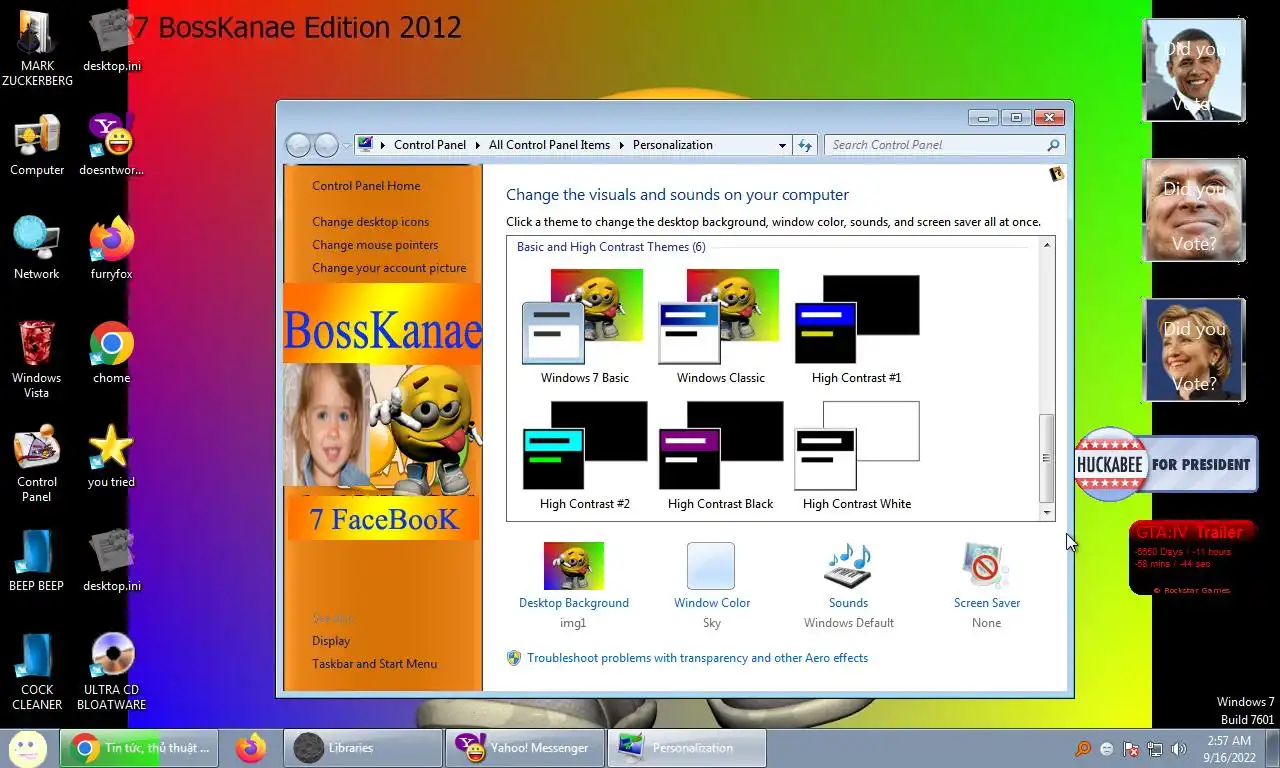Open Troubleshoot problems with transparency link

click(697, 658)
